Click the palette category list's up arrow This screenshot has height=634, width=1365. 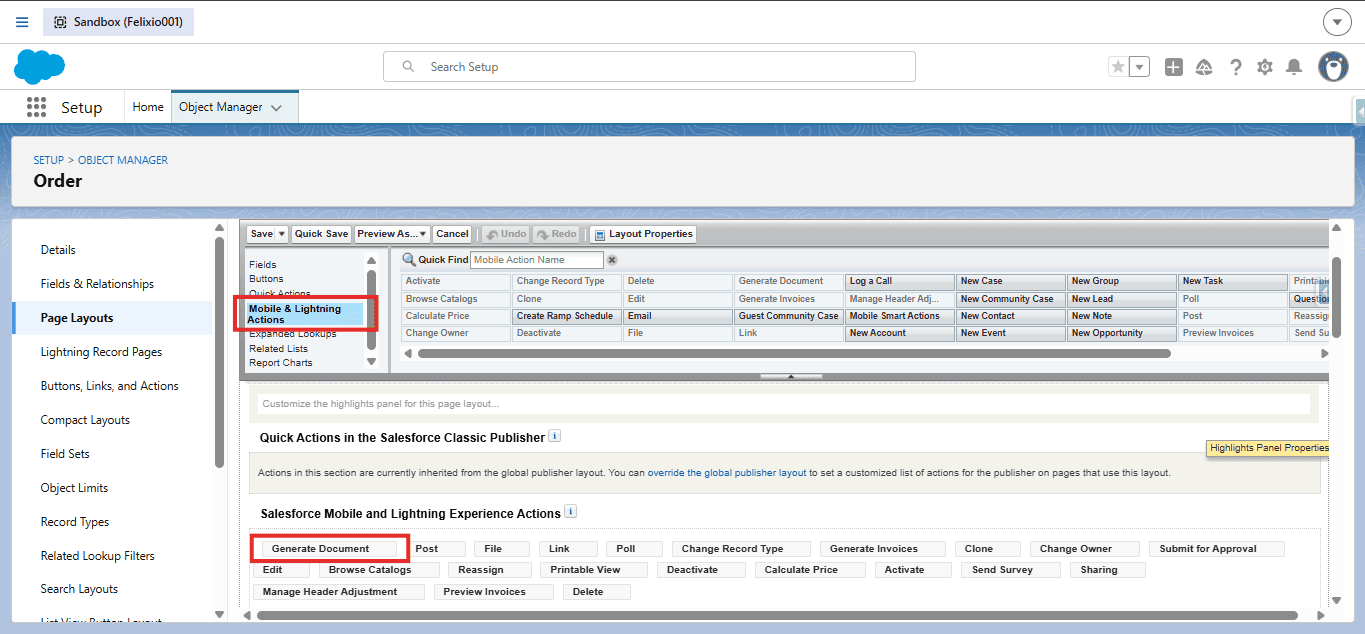point(371,261)
